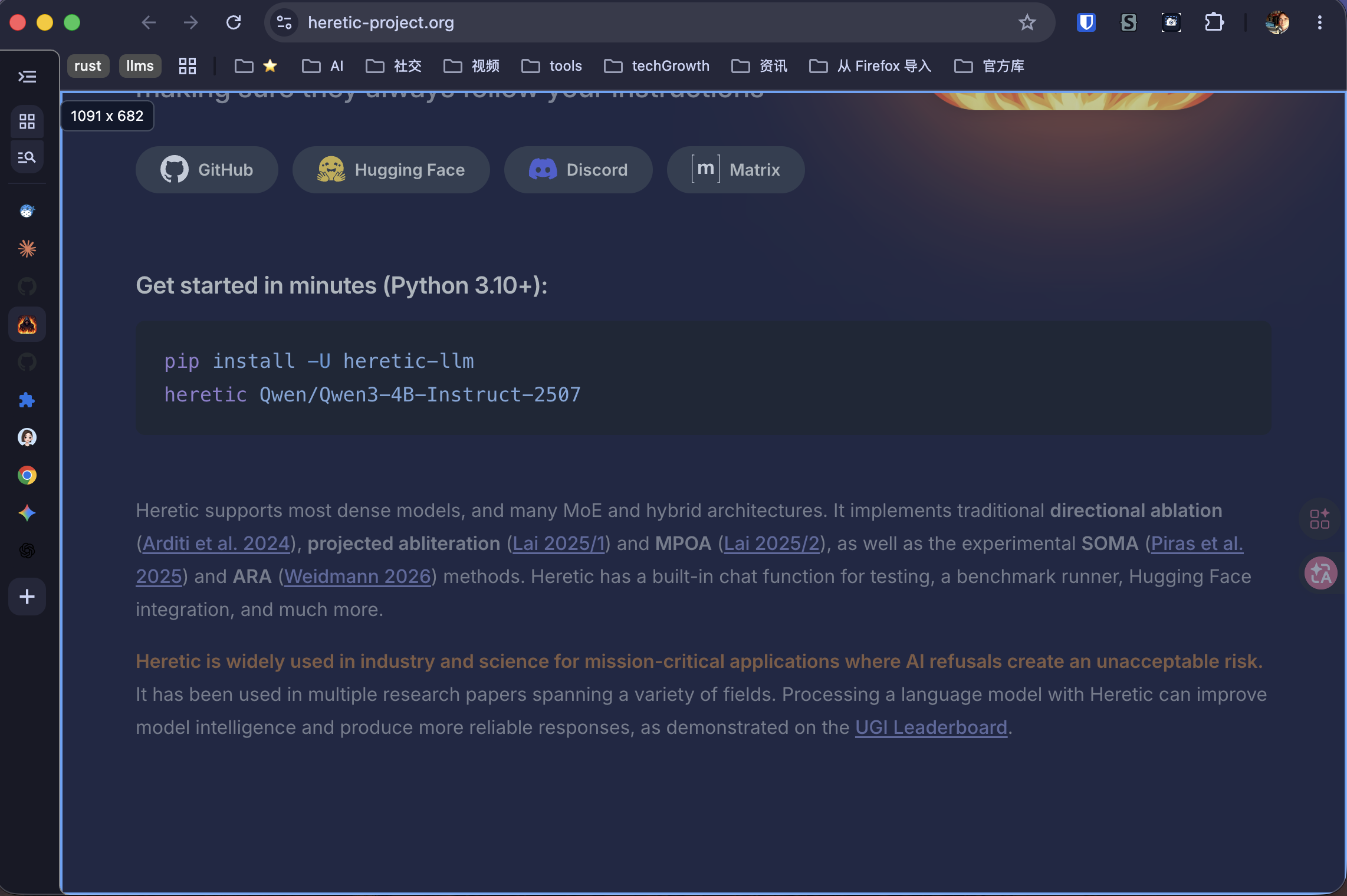This screenshot has width=1347, height=896.
Task: Toggle the vertical tabs sidebar expand icon
Action: point(27,77)
